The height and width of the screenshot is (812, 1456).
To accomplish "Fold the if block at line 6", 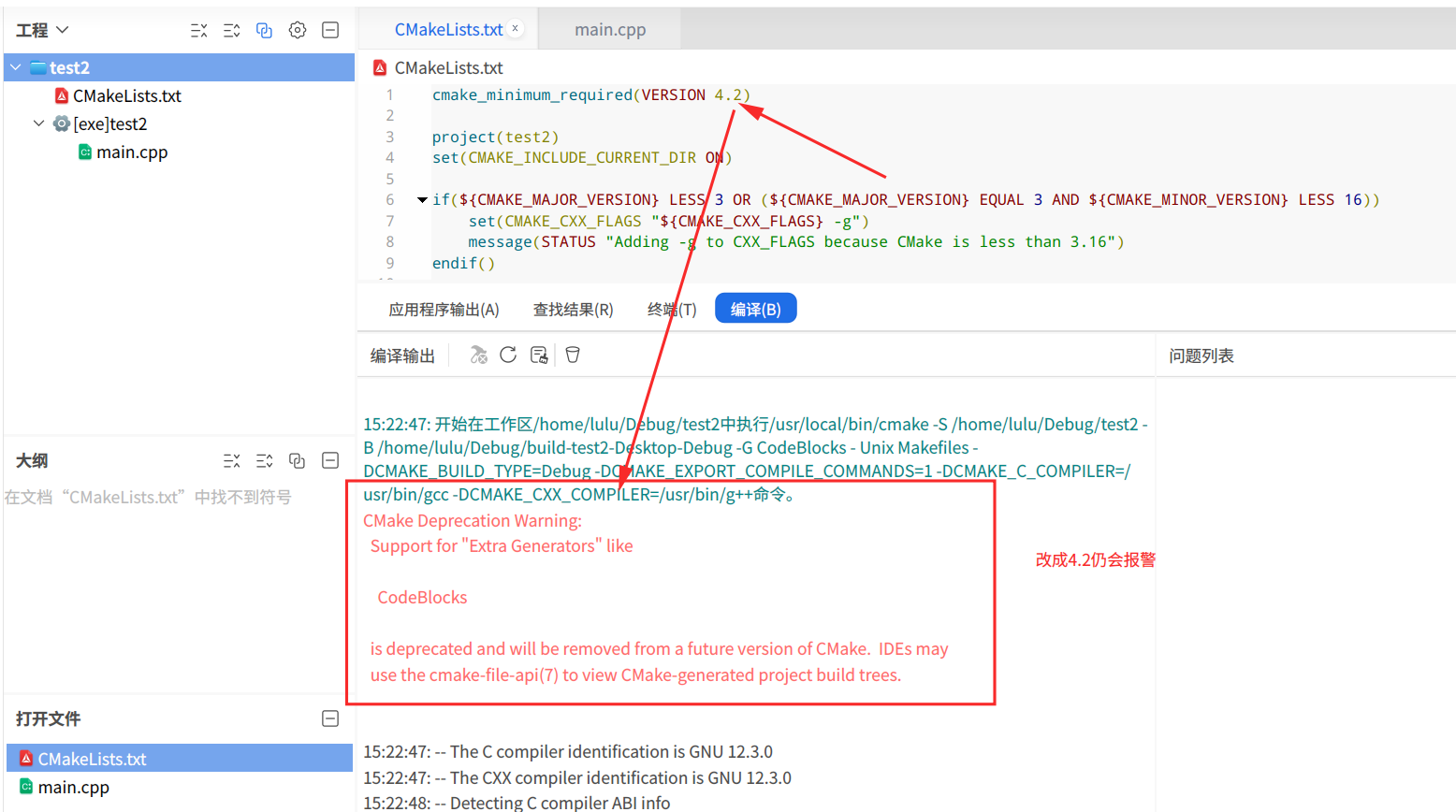I will click(x=422, y=200).
